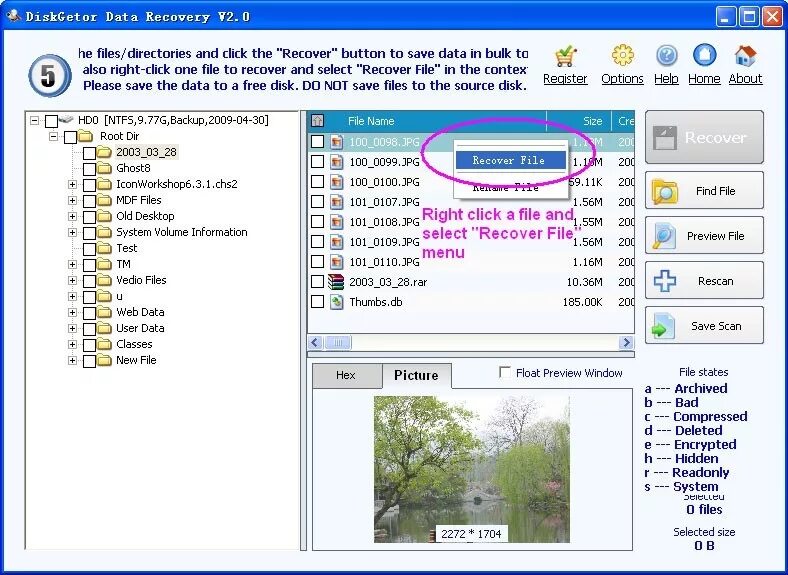The height and width of the screenshot is (575, 788).
Task: Click the Root Dir folder icon
Action: pyautogui.click(x=86, y=136)
